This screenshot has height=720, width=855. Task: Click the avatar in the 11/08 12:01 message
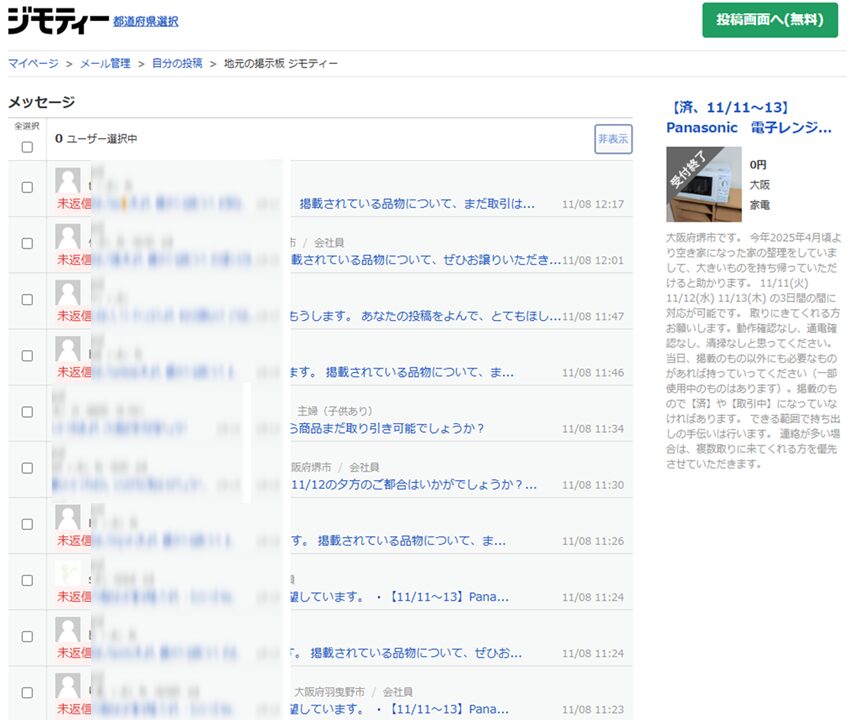tap(68, 237)
